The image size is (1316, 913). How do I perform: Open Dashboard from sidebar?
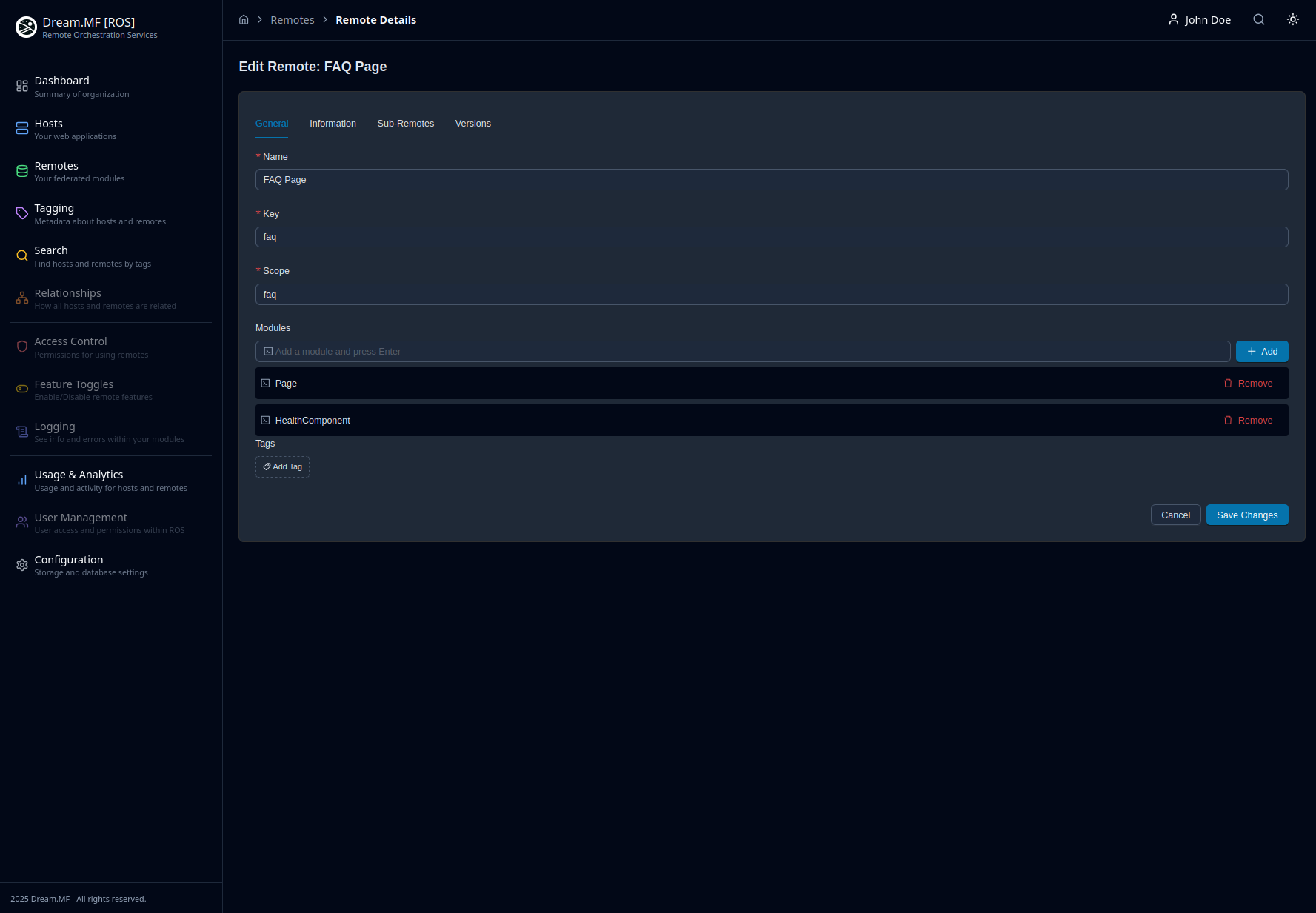coord(61,86)
